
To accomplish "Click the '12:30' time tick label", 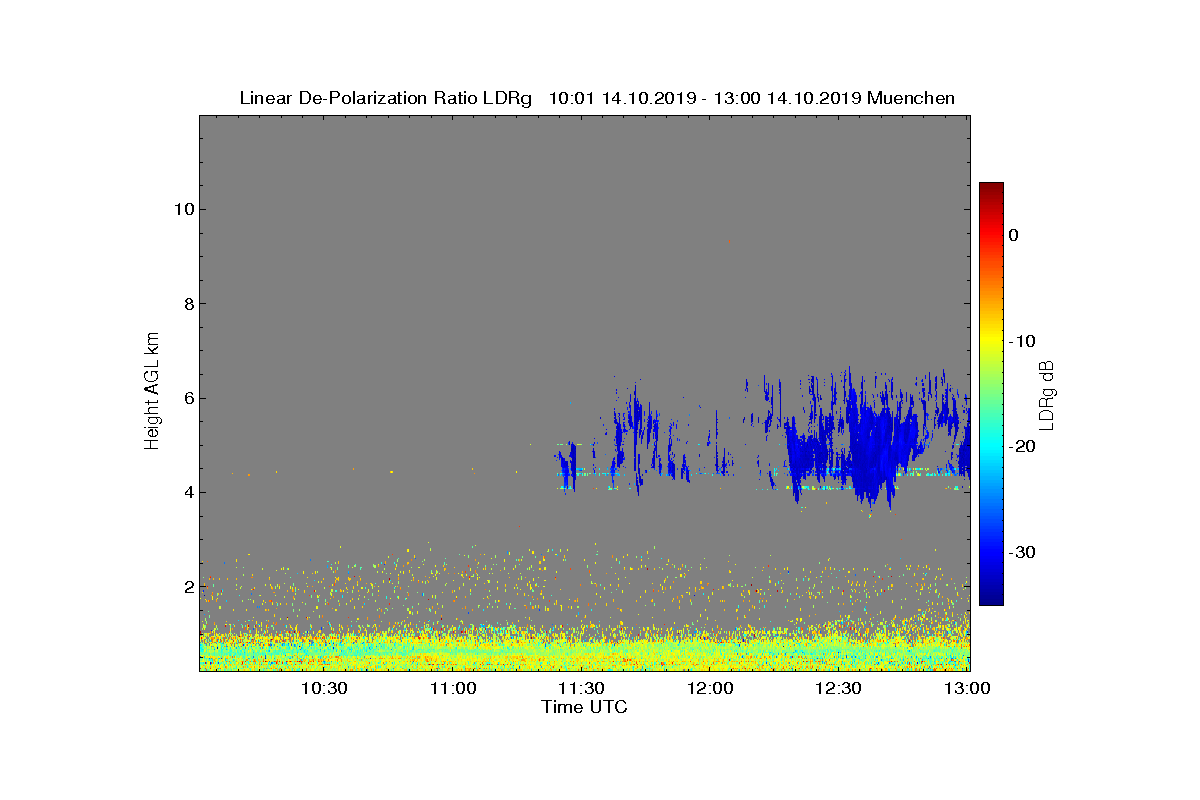I will tap(838, 688).
